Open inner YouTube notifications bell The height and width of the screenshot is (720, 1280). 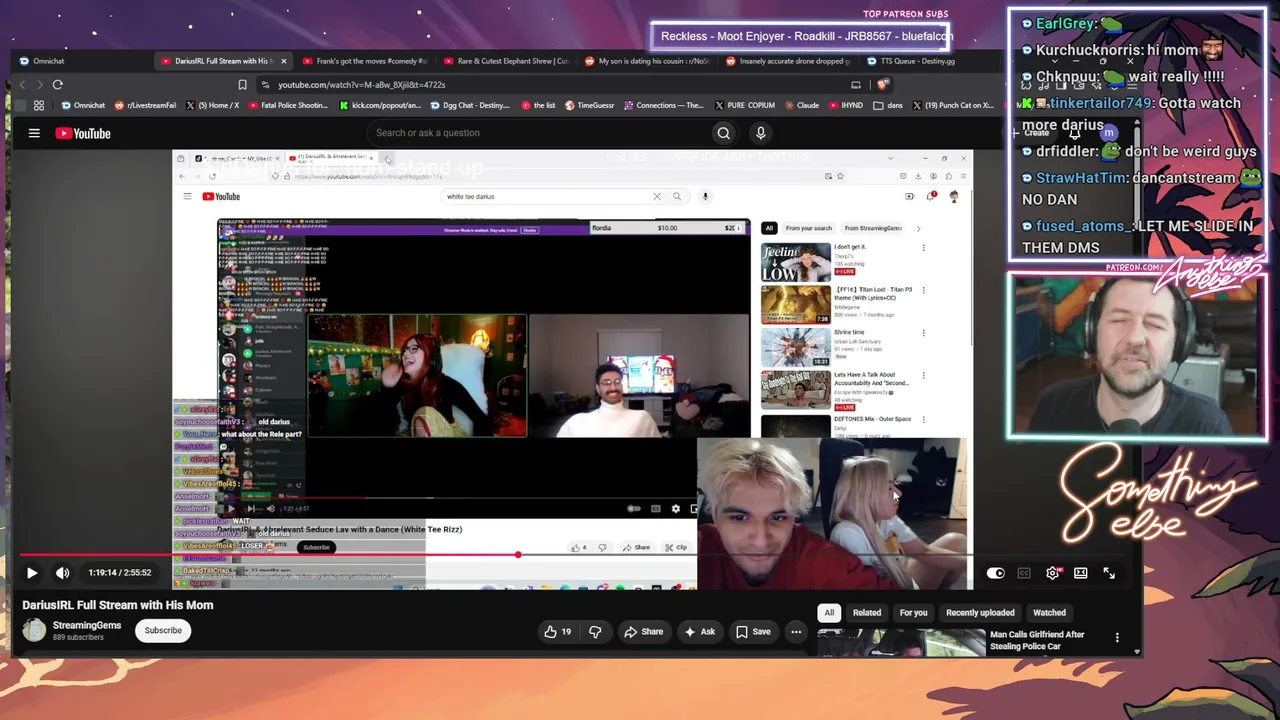pos(930,197)
